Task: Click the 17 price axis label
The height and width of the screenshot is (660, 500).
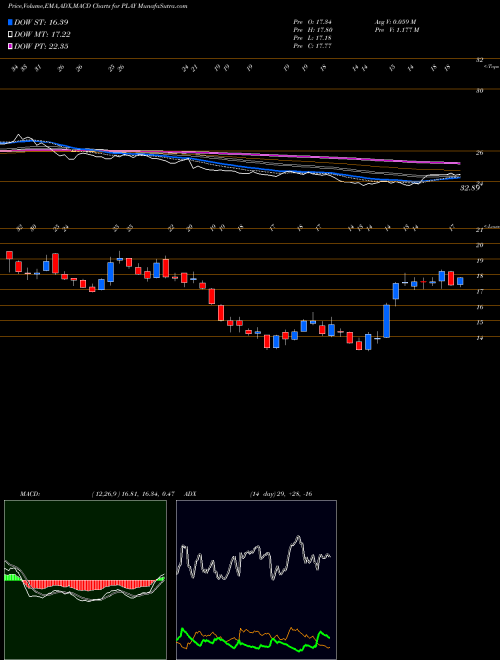Action: [x=479, y=291]
